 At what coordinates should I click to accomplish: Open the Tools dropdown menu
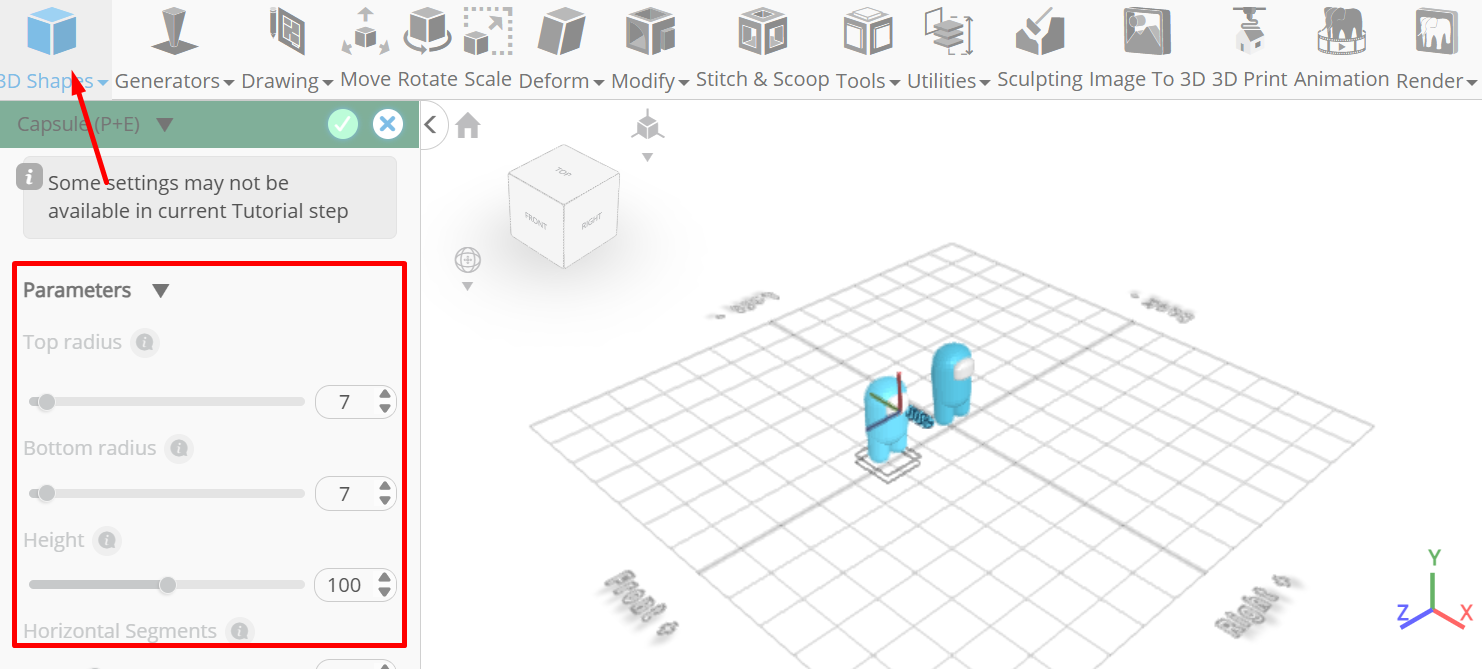tap(894, 82)
